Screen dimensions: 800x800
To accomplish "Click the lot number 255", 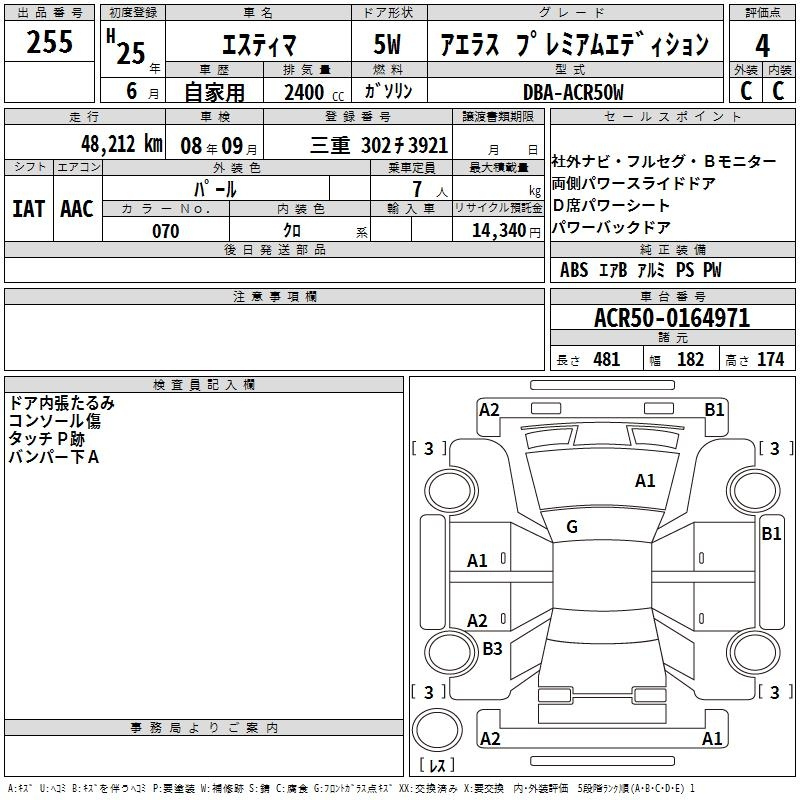I will click(x=49, y=42).
